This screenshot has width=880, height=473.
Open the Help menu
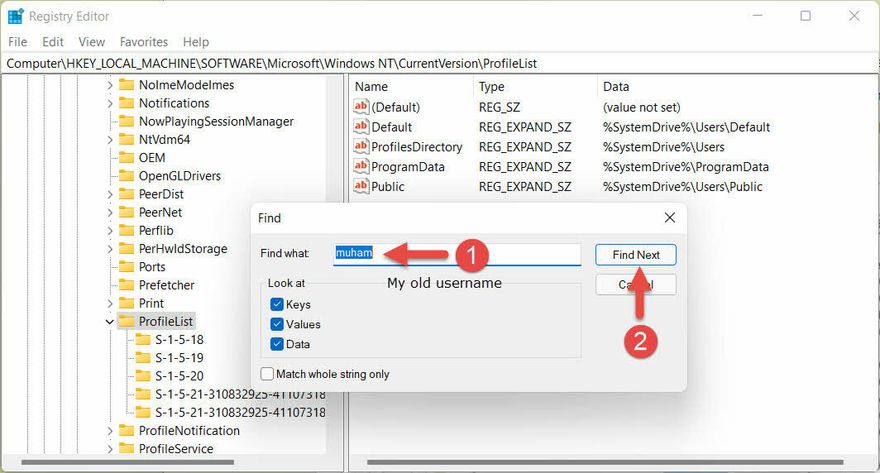(196, 42)
